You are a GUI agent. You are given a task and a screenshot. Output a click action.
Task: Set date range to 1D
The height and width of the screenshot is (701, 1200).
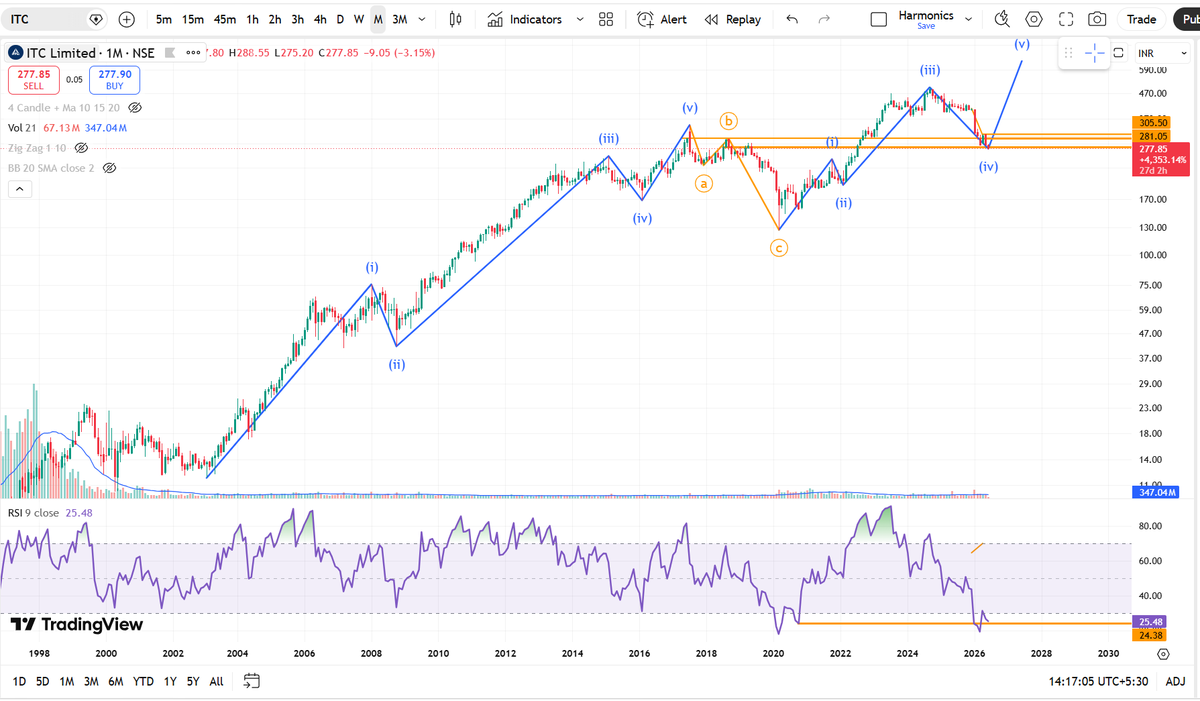pos(19,681)
